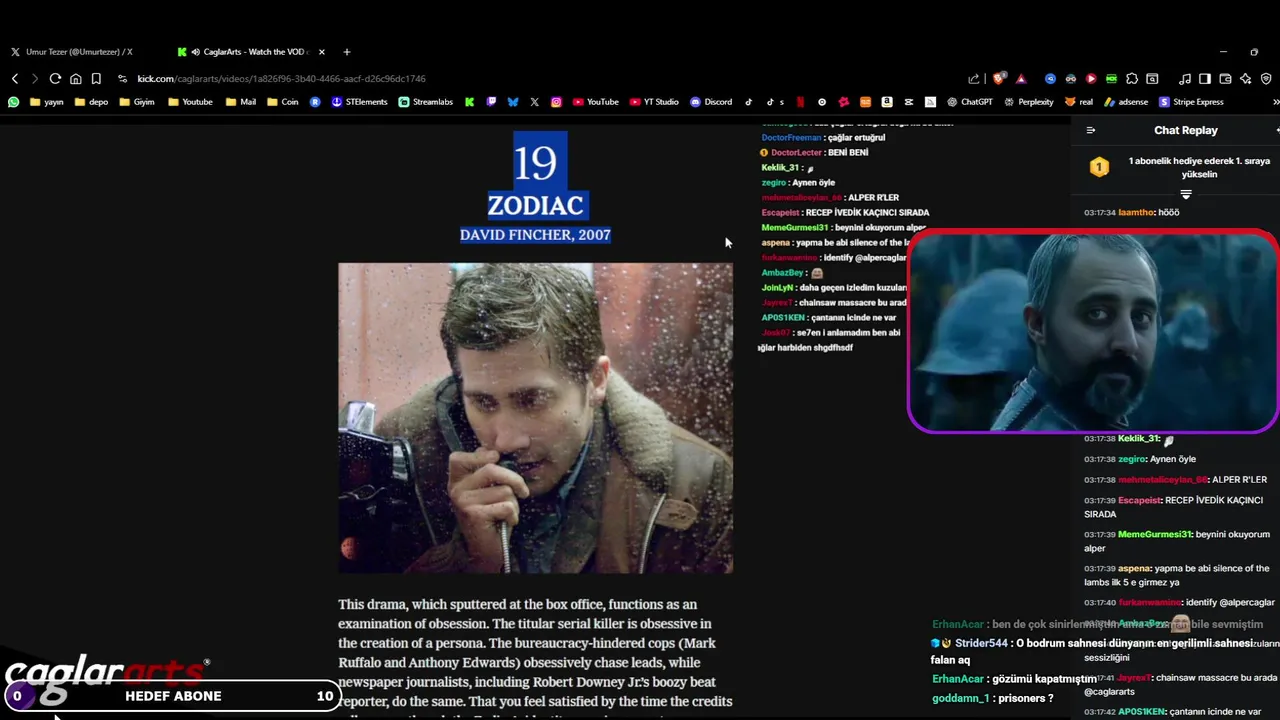Open the yayın bookmarks folder
The image size is (1280, 720).
tap(47, 102)
